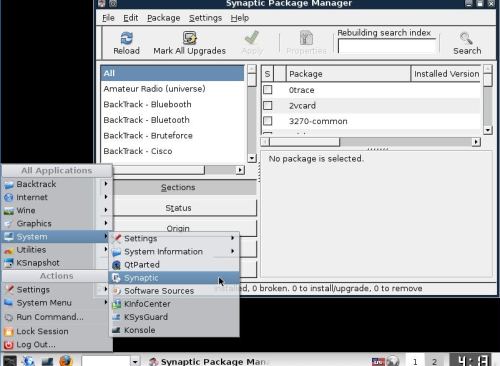Open the taskbar combo box dropdown arrow
500x366 pixels.
pos(135,361)
